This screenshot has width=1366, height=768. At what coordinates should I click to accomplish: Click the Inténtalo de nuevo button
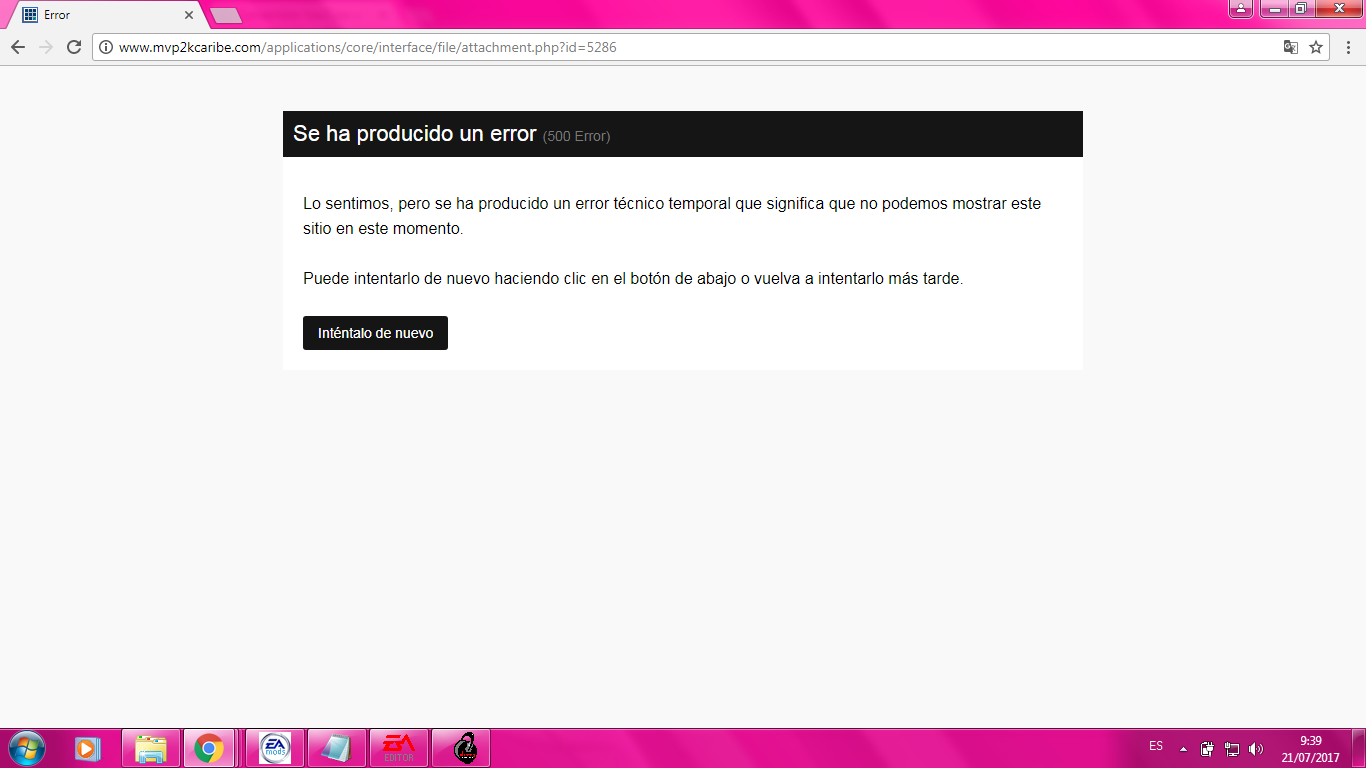coord(375,333)
